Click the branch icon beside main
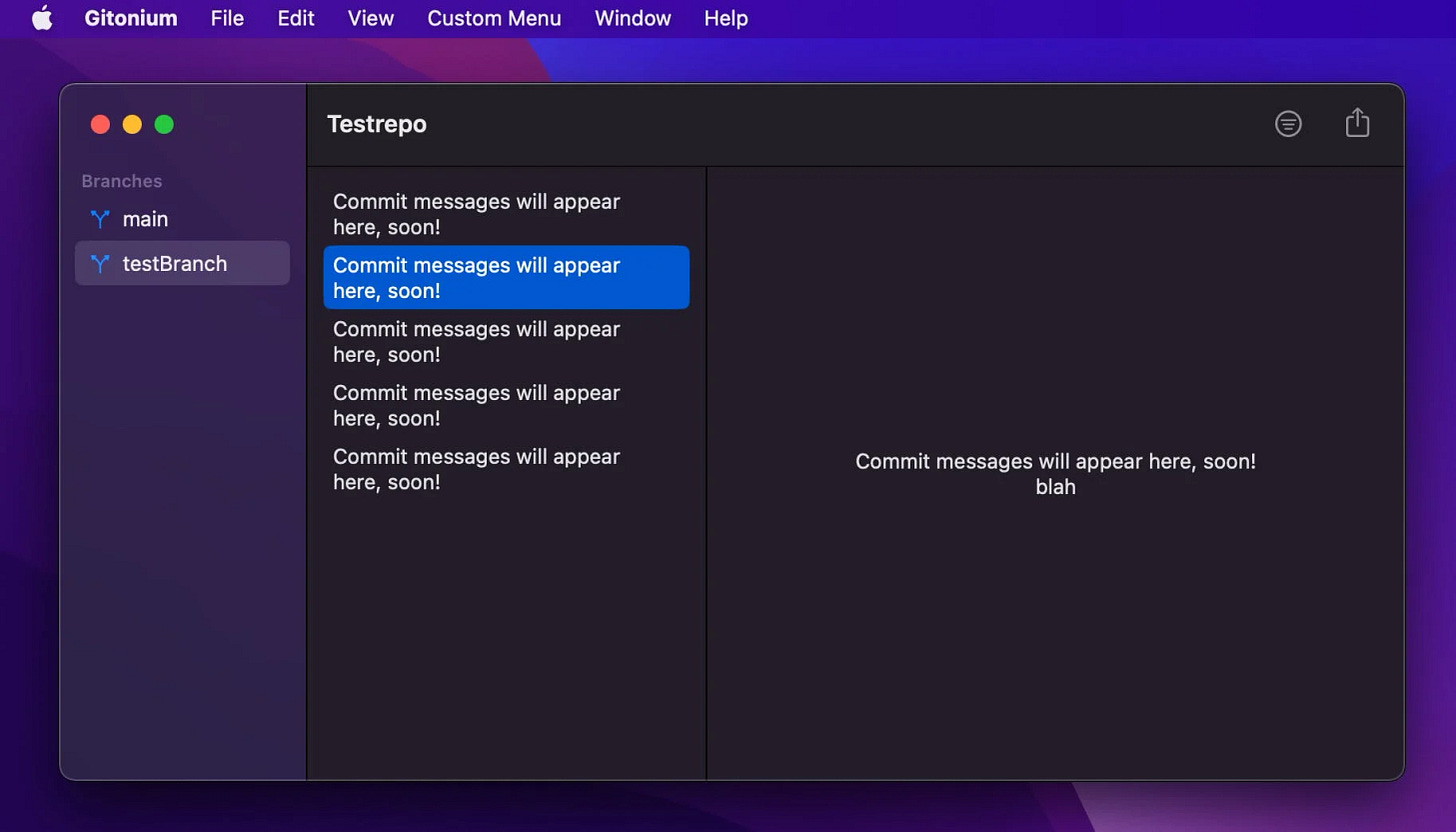Viewport: 1456px width, 832px height. (x=99, y=219)
